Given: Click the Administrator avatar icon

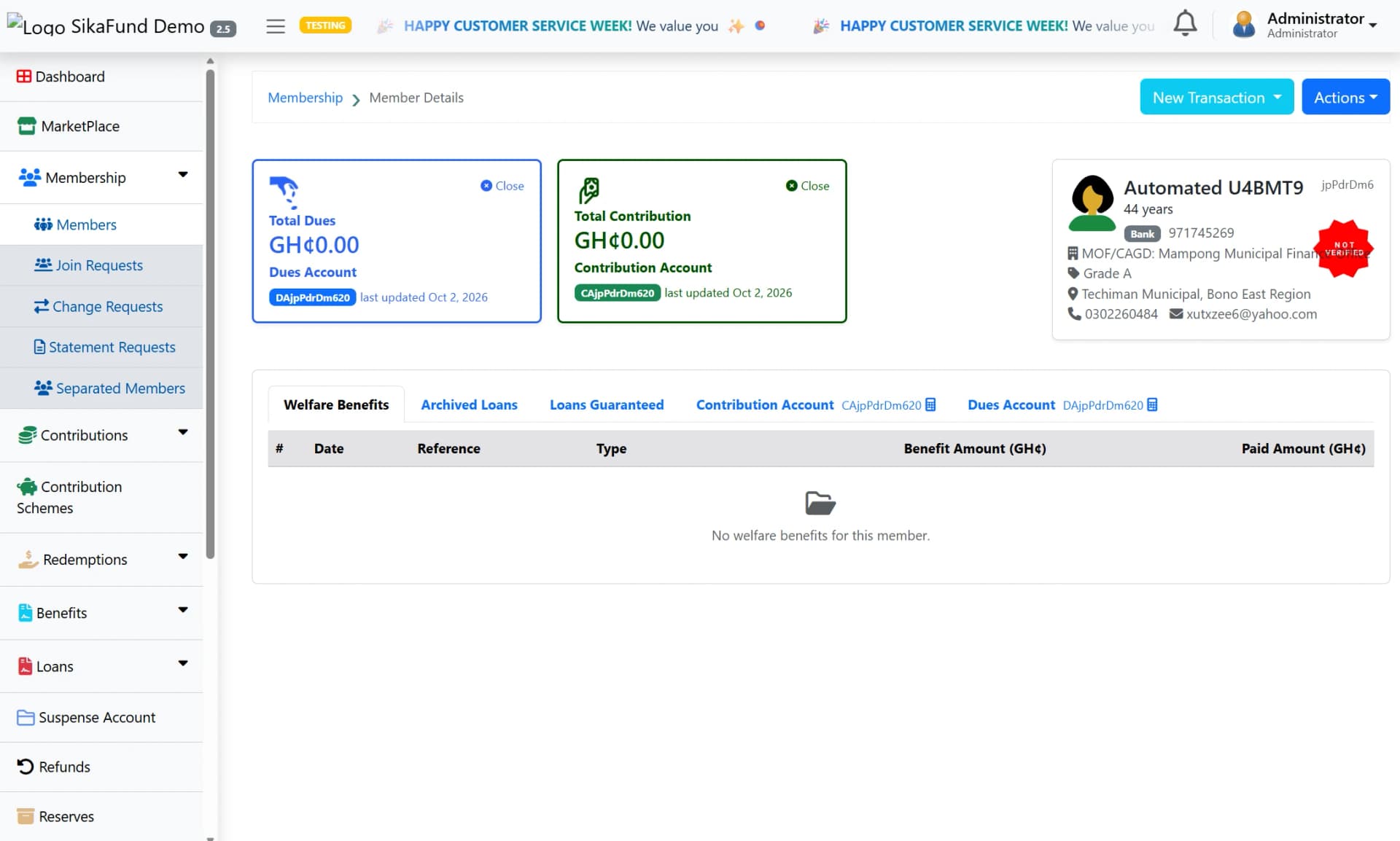Looking at the screenshot, I should click(1244, 25).
